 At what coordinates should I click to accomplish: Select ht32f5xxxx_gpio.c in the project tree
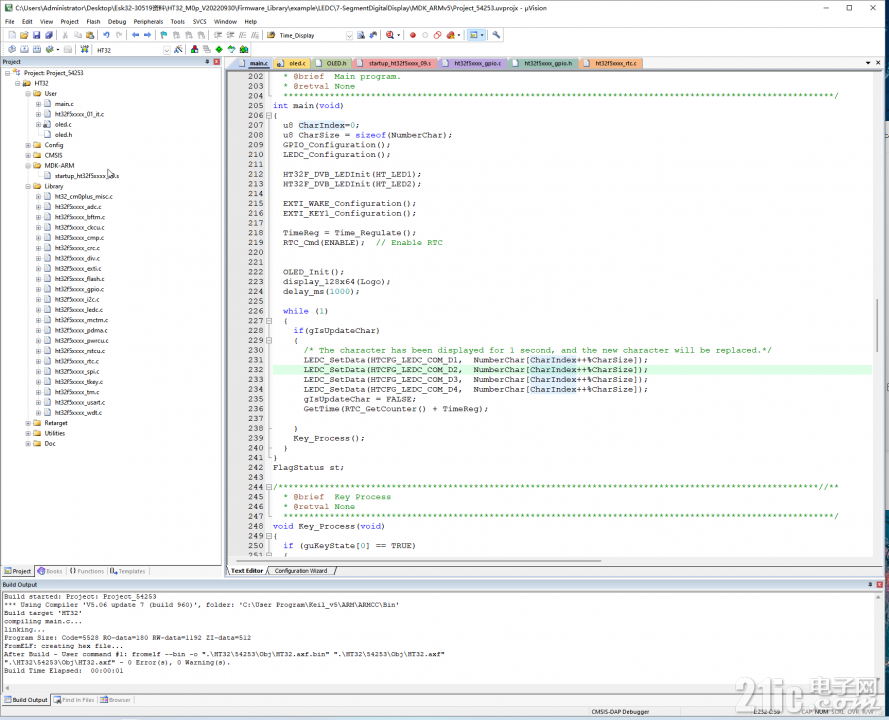point(79,289)
